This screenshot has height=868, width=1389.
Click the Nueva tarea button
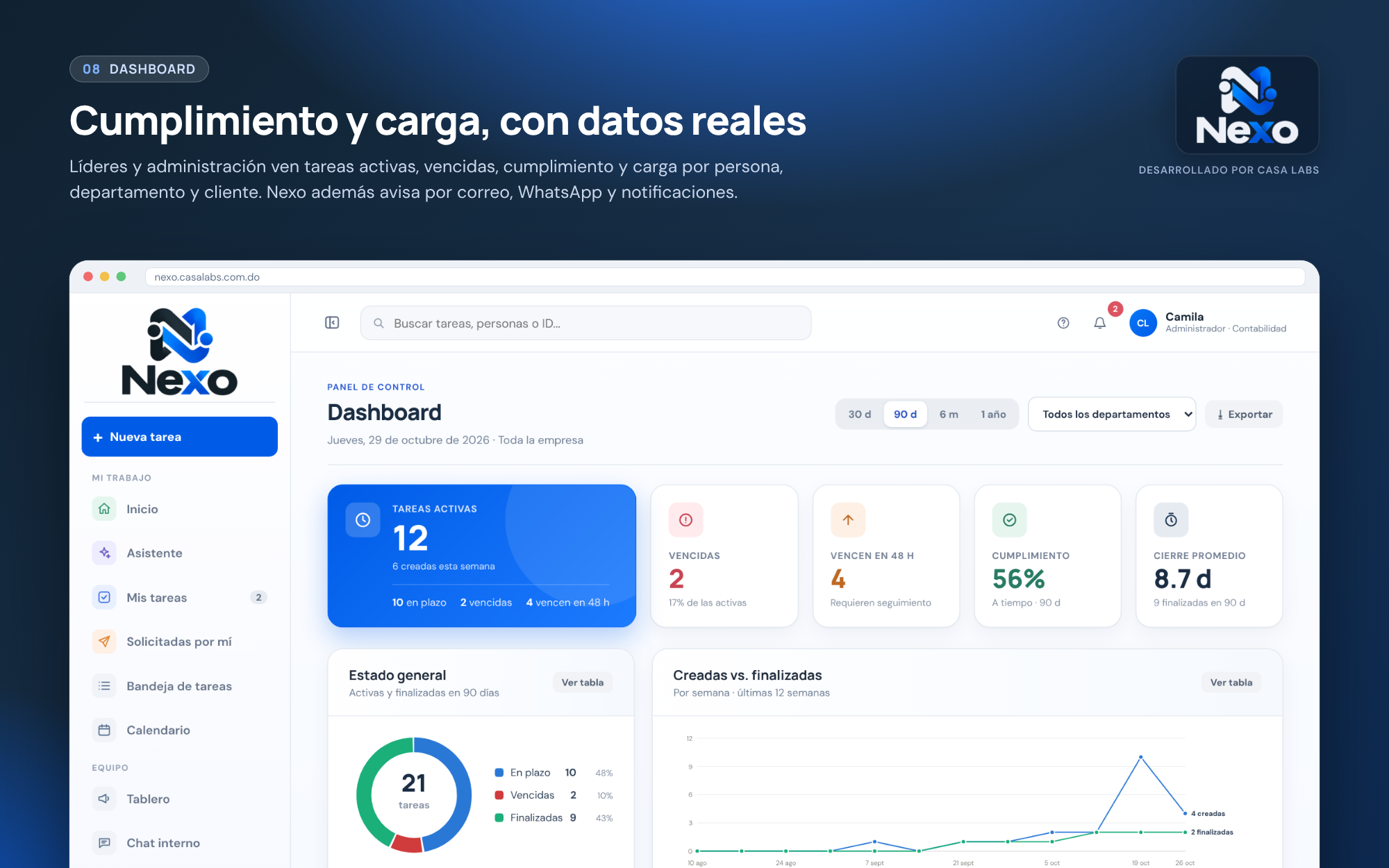(180, 437)
